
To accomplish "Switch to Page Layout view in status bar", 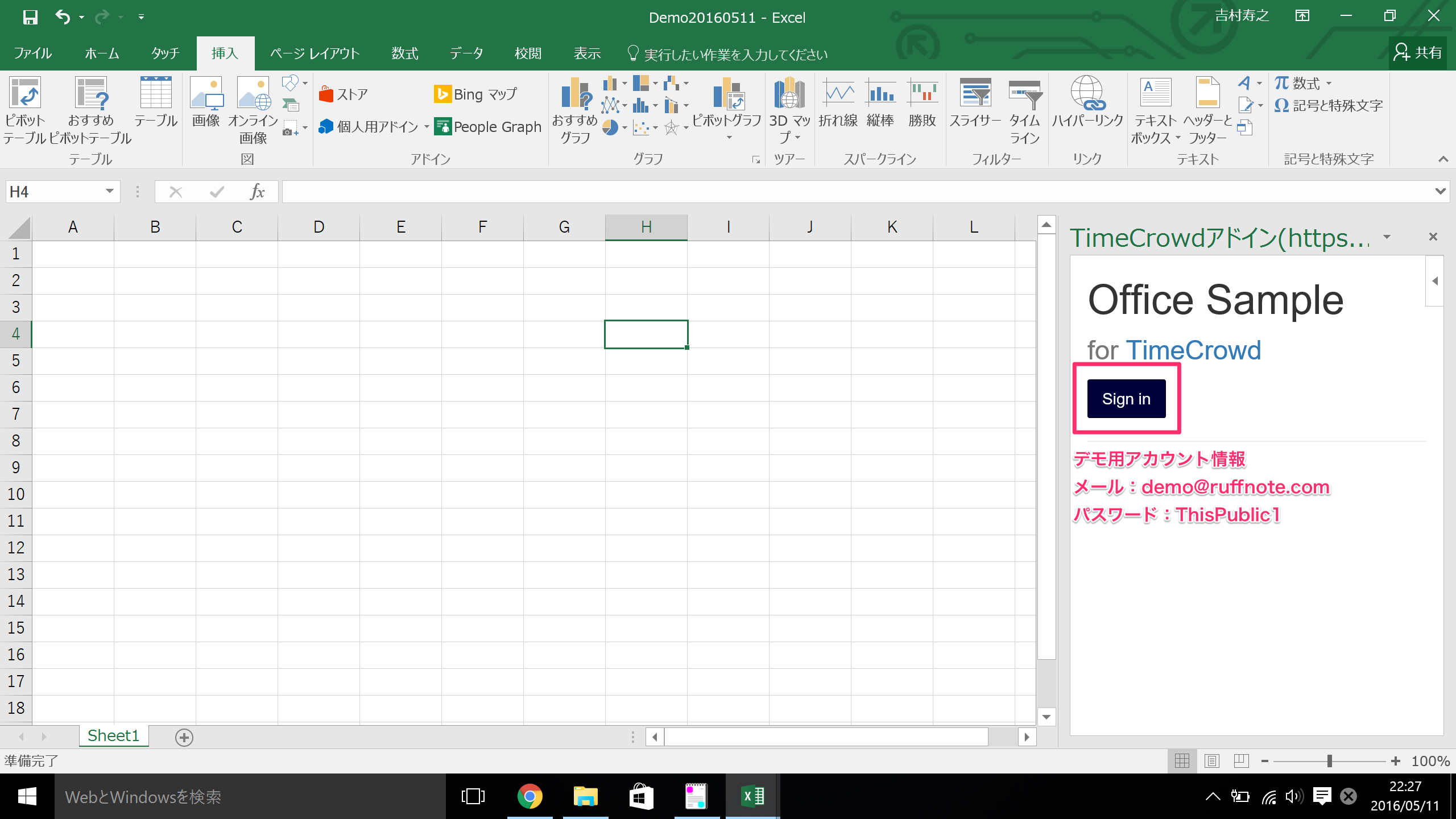I will (x=1212, y=761).
